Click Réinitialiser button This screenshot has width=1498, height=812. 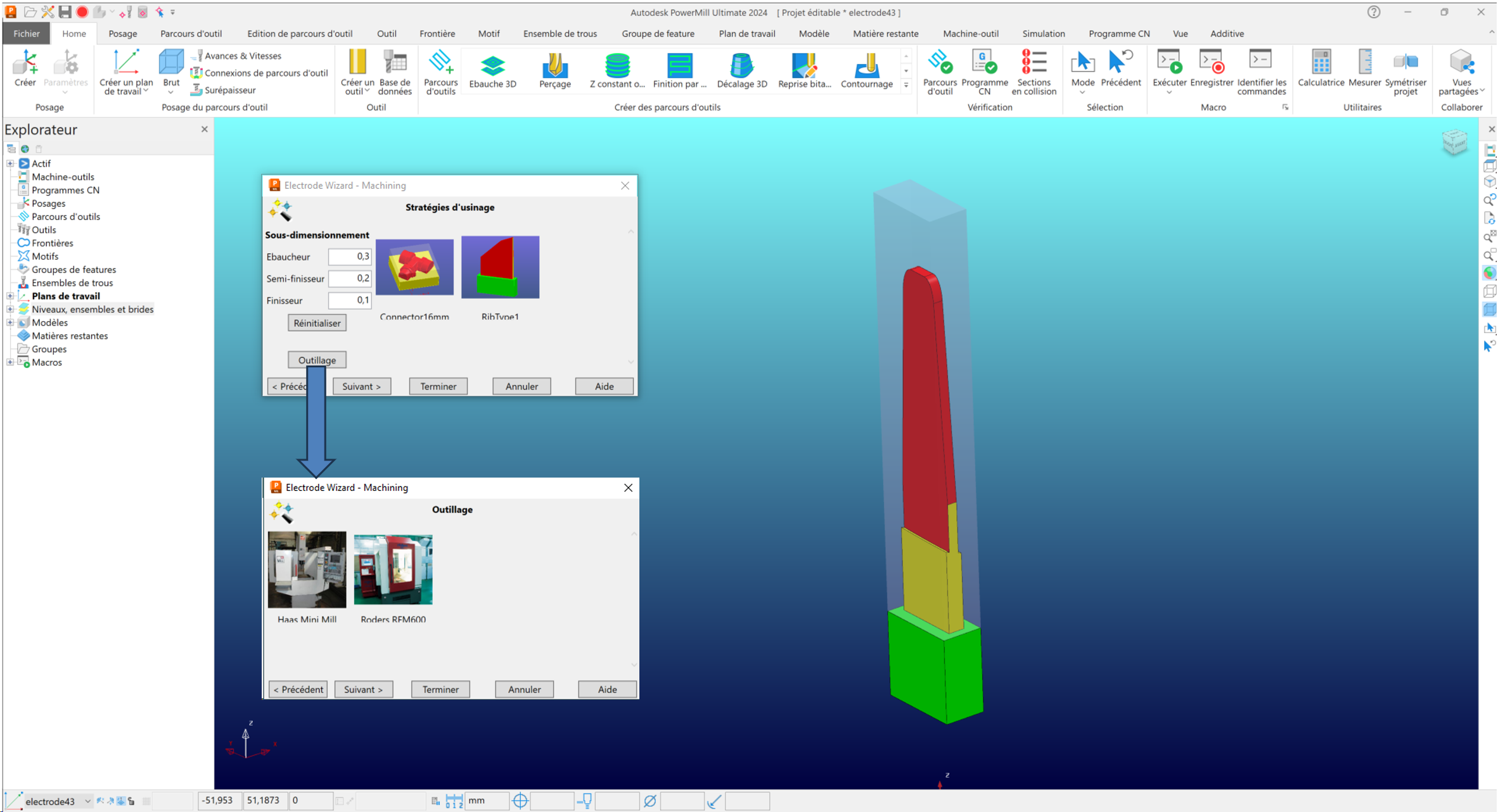click(317, 323)
